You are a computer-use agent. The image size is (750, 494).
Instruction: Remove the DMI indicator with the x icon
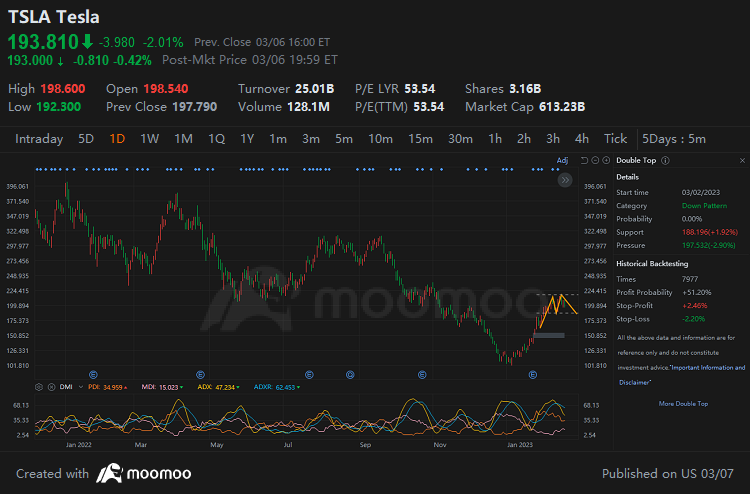pyautogui.click(x=51, y=387)
